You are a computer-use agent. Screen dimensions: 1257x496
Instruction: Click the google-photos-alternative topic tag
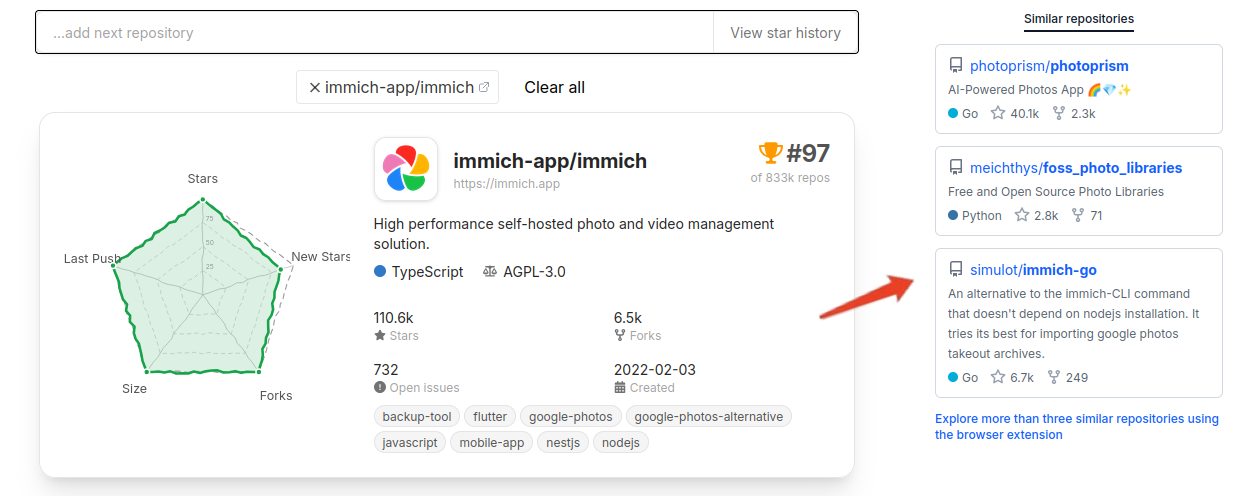pyautogui.click(x=709, y=417)
